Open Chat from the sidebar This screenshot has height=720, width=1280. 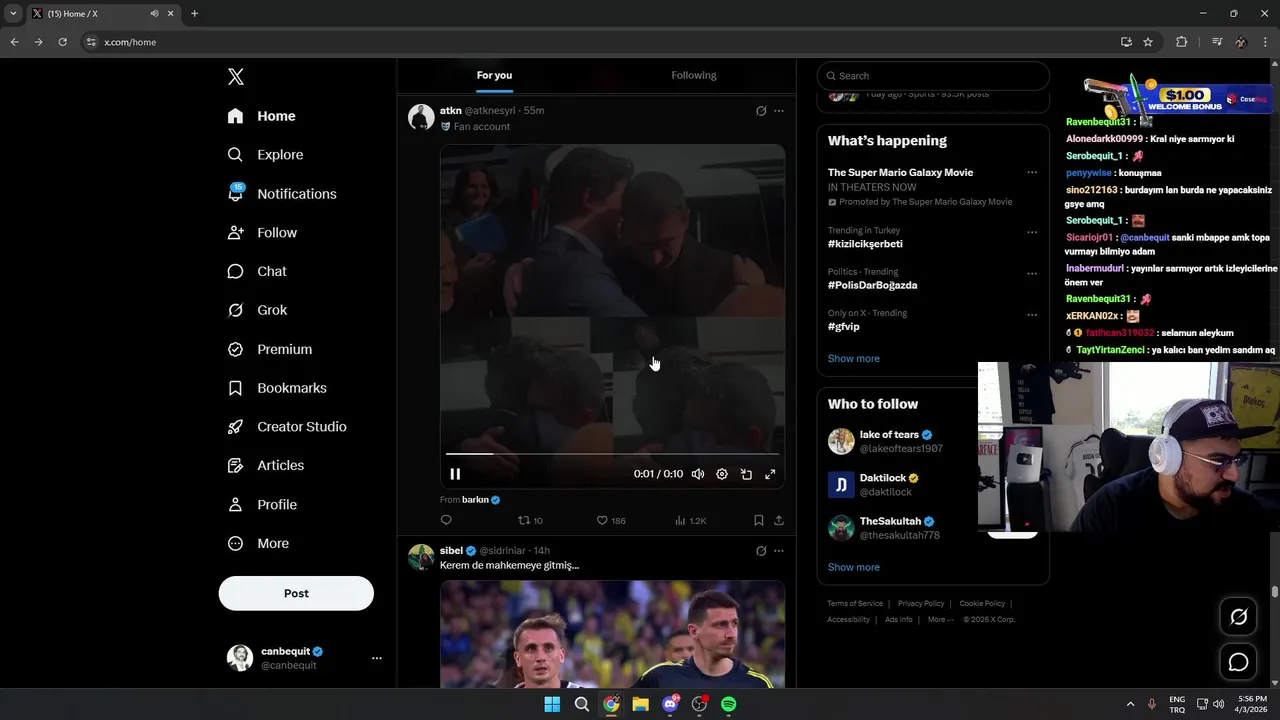tap(257, 271)
